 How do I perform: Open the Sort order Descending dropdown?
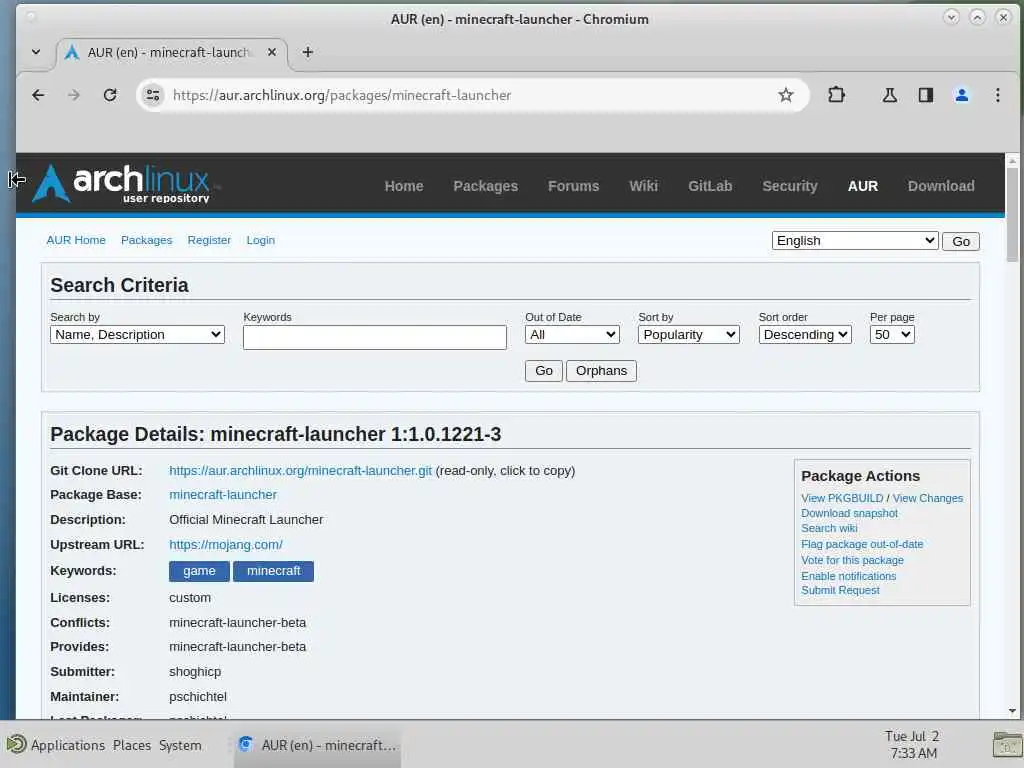click(x=805, y=335)
